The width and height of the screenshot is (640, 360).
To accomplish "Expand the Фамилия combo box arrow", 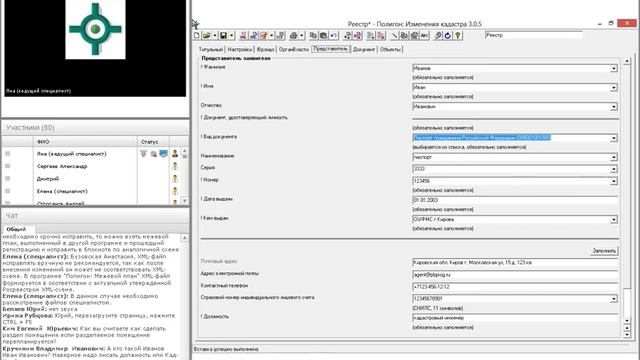I will click(613, 69).
